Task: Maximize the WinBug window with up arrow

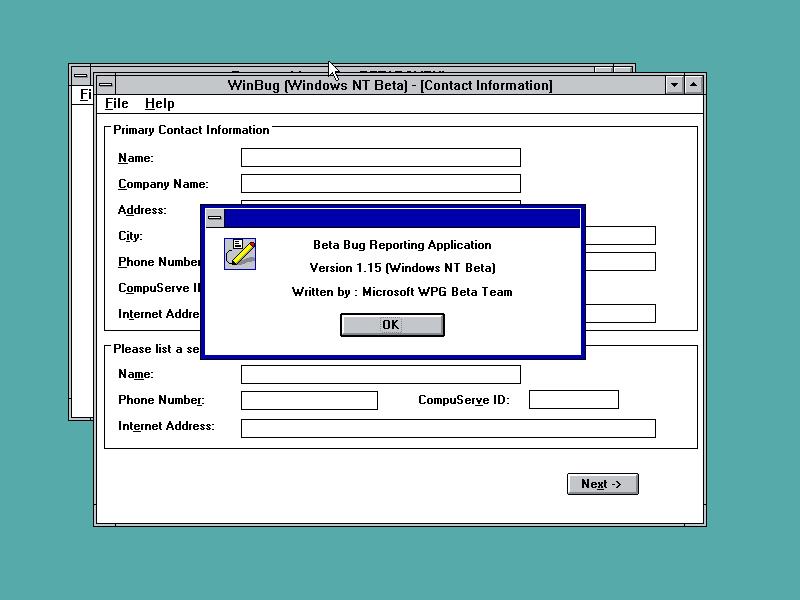Action: 693,85
